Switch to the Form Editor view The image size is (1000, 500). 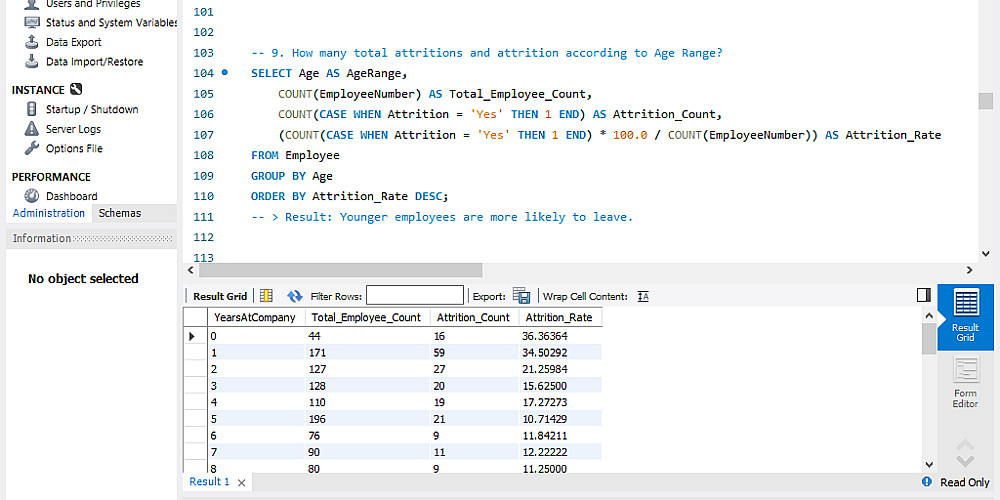point(965,381)
